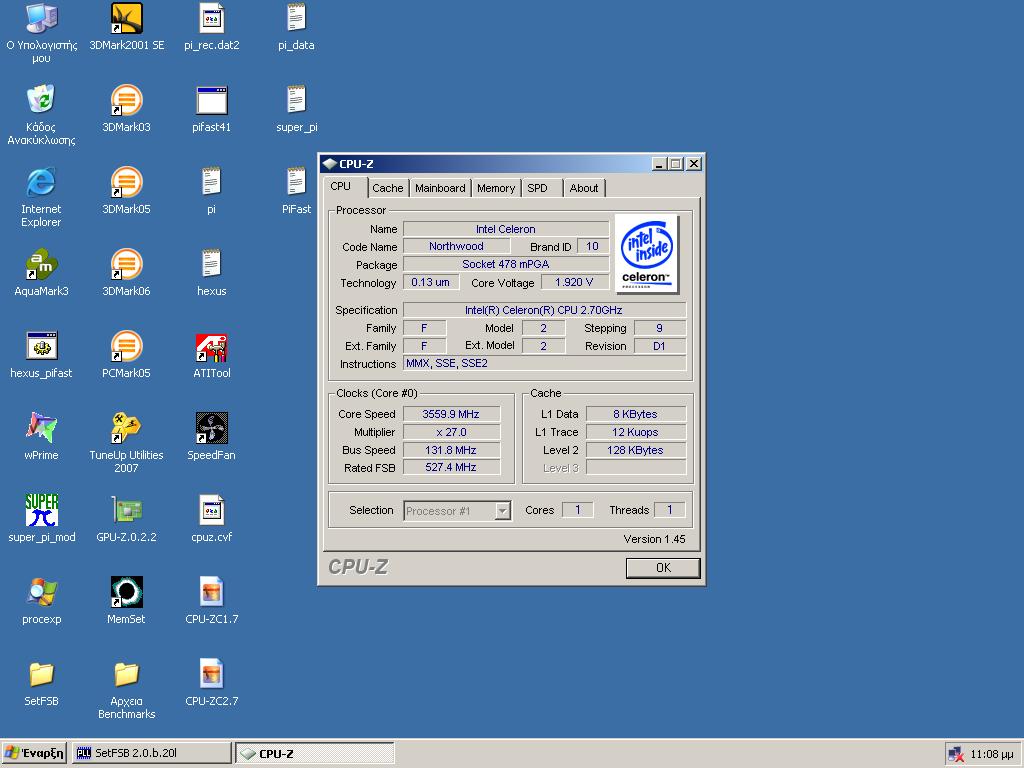Switch to the SPD tab
This screenshot has height=768, width=1024.
(541, 188)
